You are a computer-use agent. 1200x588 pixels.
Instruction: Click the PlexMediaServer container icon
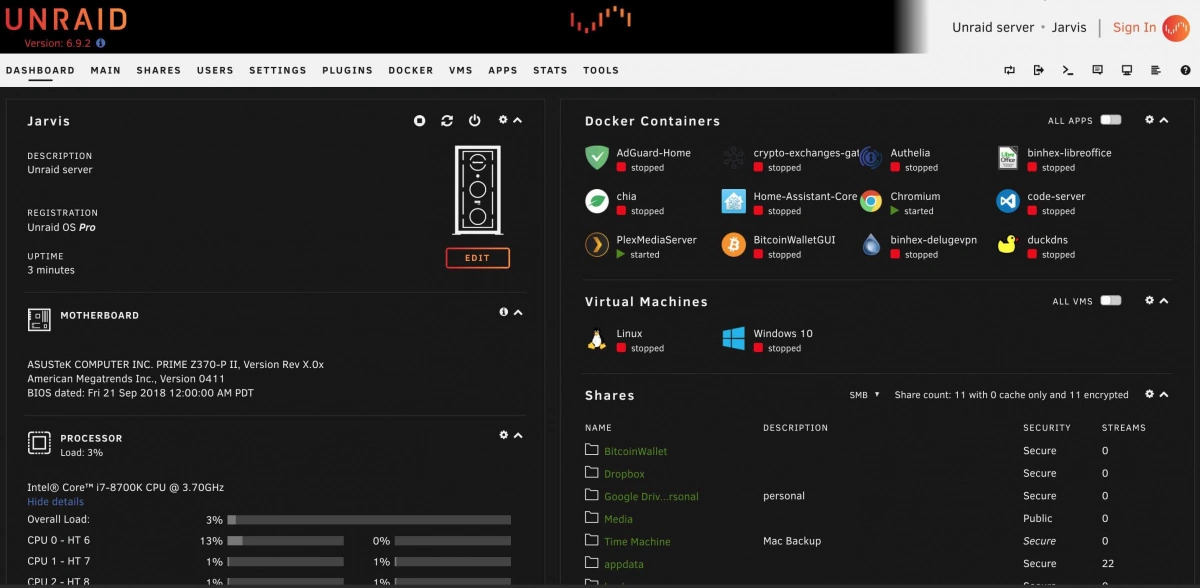click(597, 245)
